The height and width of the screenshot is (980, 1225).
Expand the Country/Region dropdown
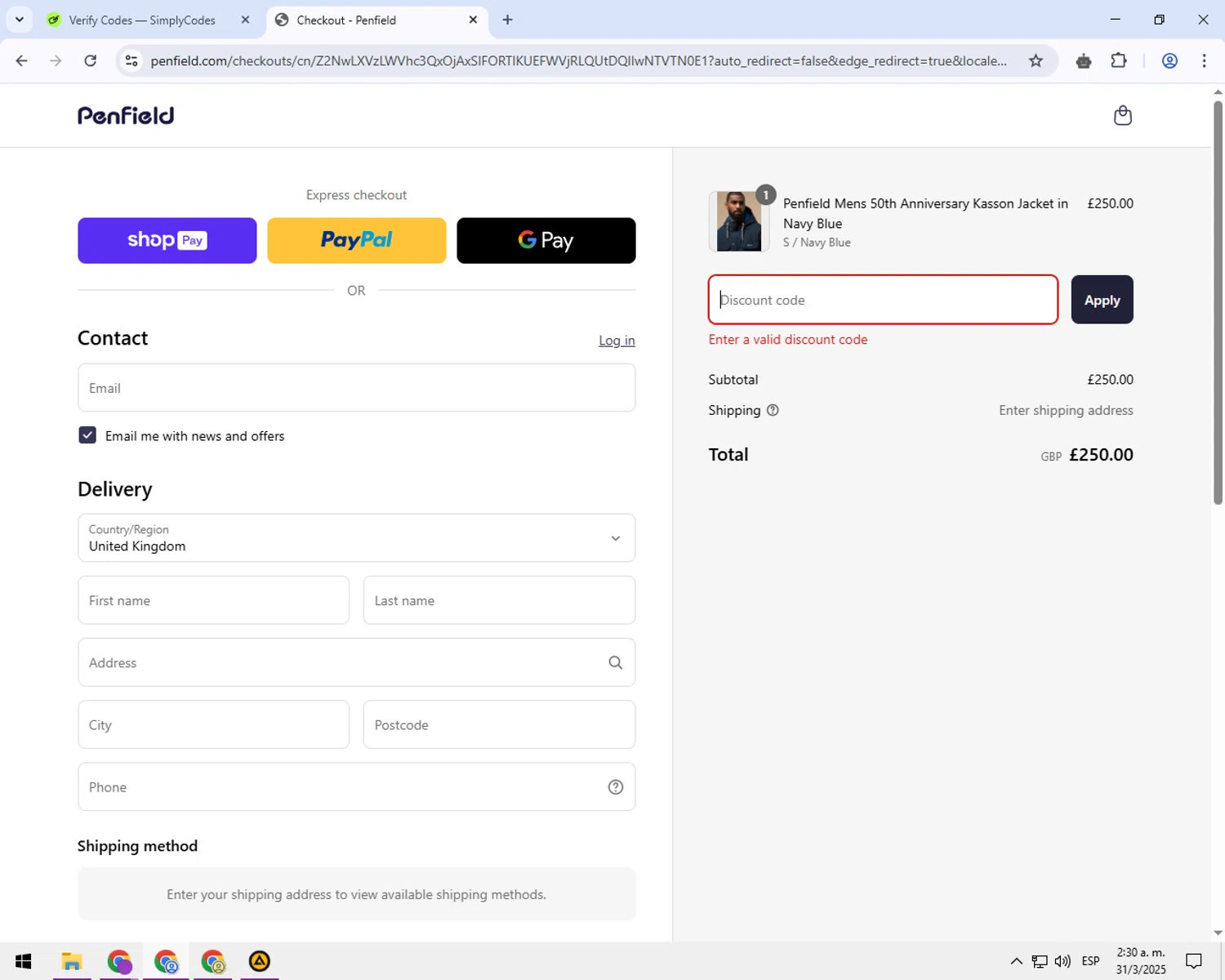click(x=357, y=538)
